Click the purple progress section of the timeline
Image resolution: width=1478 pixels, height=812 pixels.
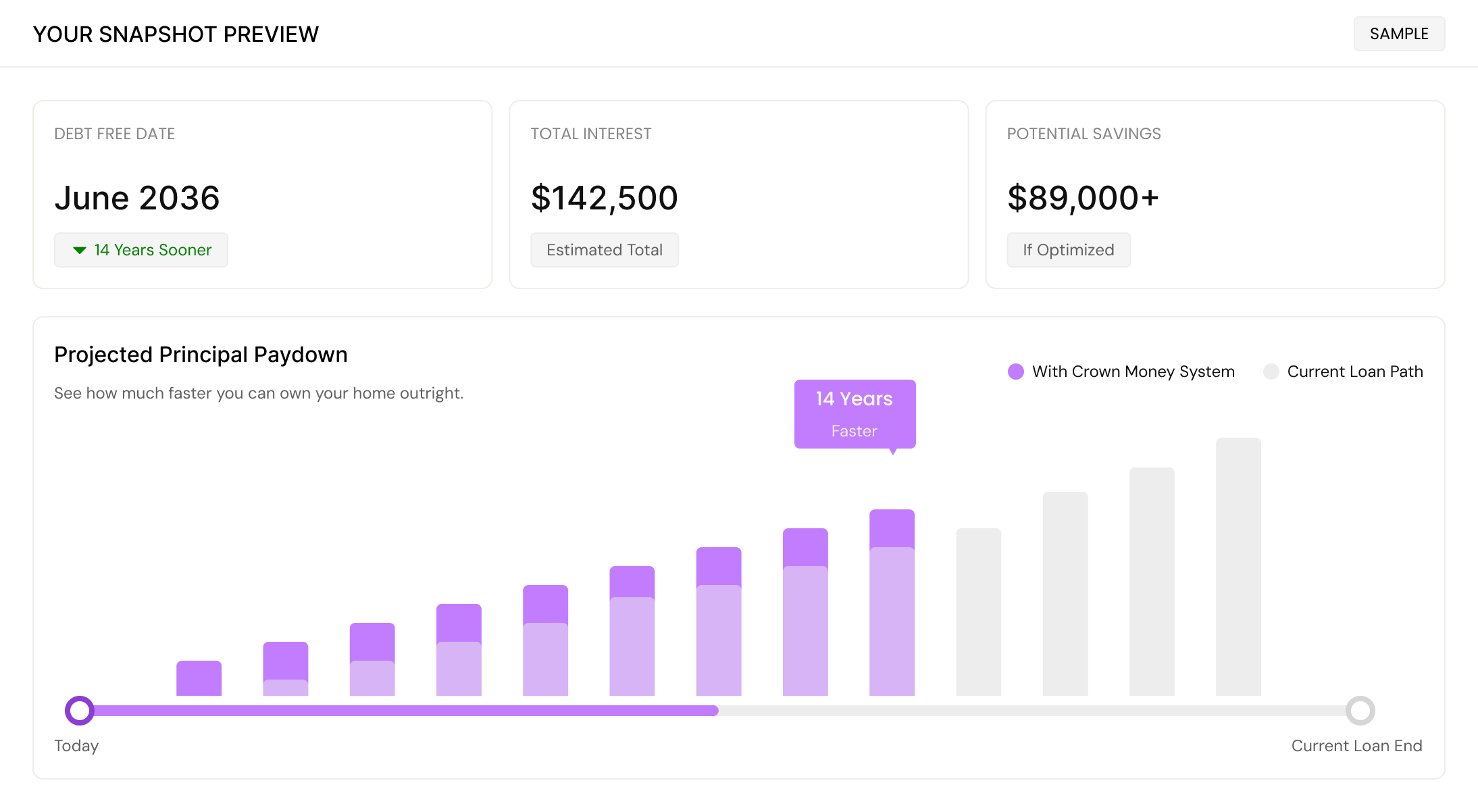pyautogui.click(x=406, y=711)
